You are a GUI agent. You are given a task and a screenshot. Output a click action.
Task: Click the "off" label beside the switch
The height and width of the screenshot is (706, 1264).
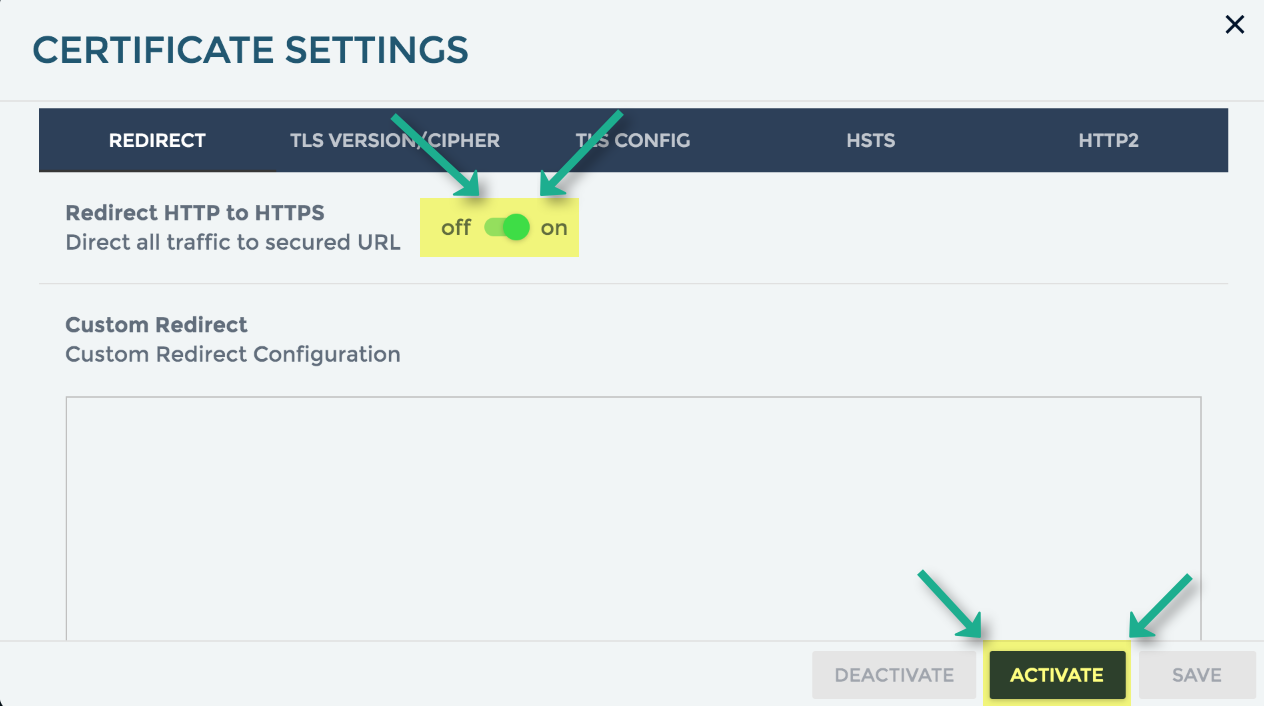coord(456,228)
